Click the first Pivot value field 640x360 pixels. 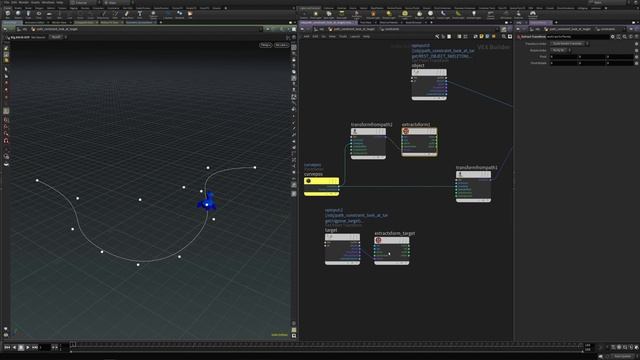(564, 57)
